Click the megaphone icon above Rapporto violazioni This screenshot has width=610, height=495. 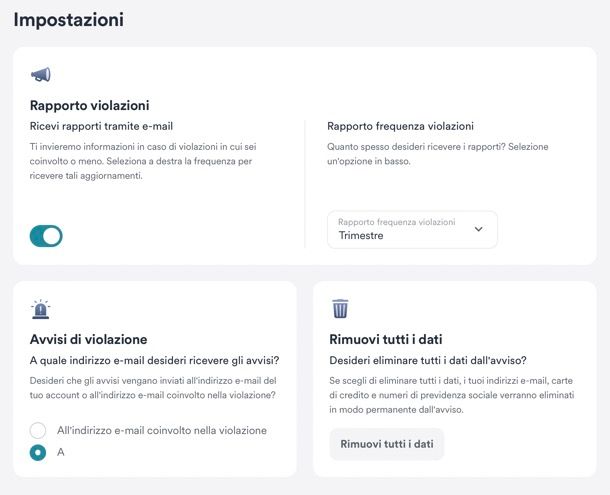41,74
